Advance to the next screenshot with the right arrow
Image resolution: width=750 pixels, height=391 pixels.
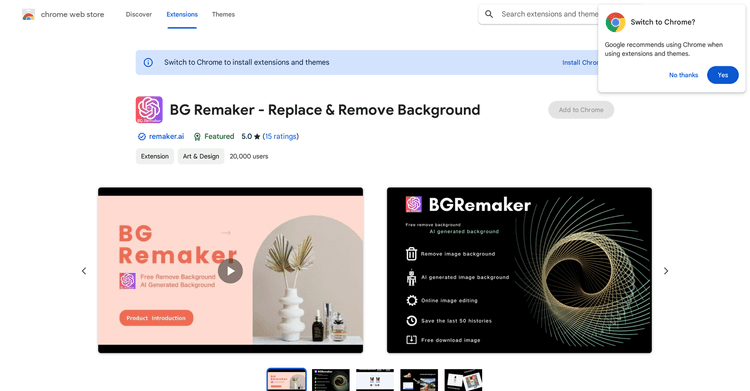pyautogui.click(x=666, y=271)
